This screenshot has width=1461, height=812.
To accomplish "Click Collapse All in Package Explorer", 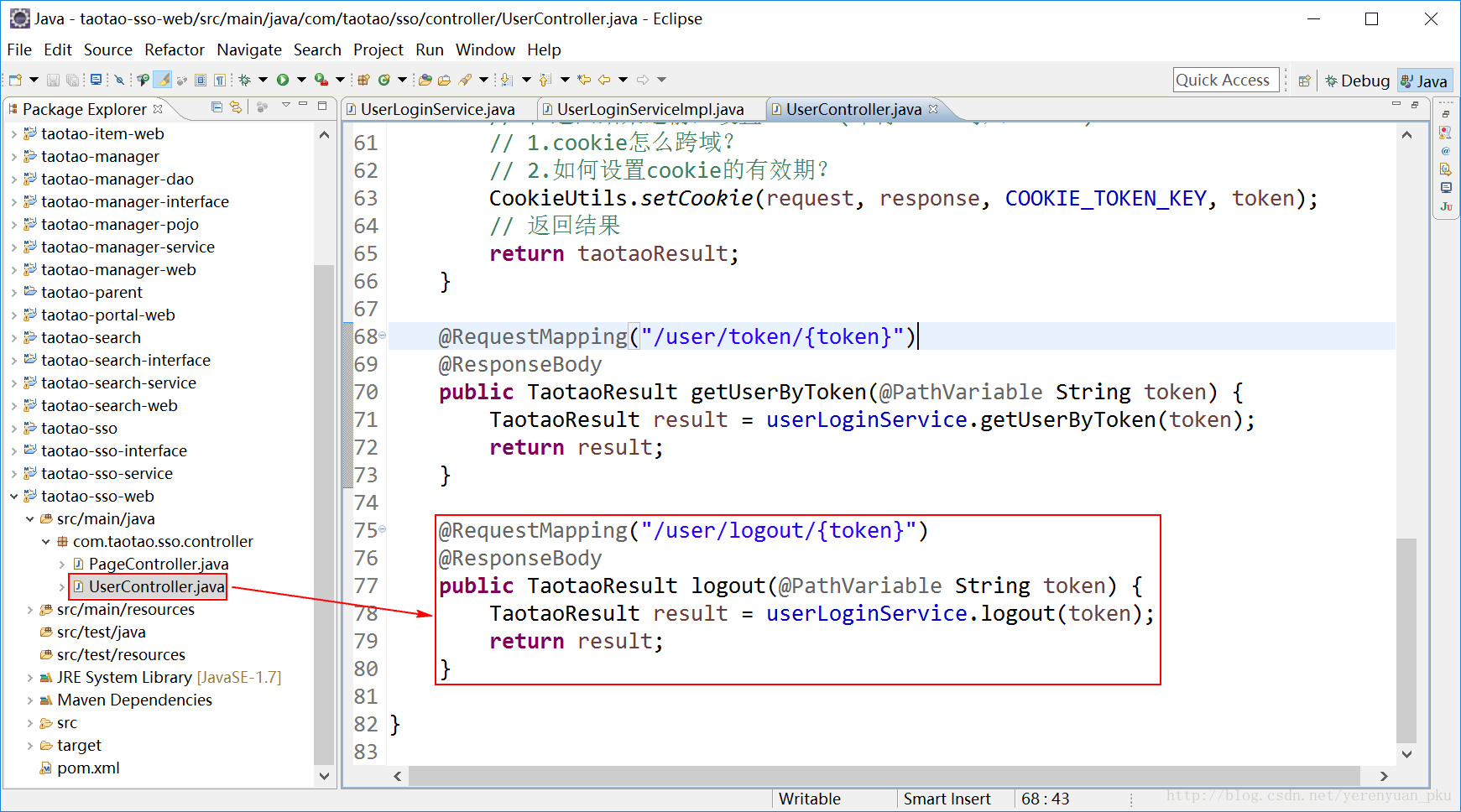I will 217,107.
